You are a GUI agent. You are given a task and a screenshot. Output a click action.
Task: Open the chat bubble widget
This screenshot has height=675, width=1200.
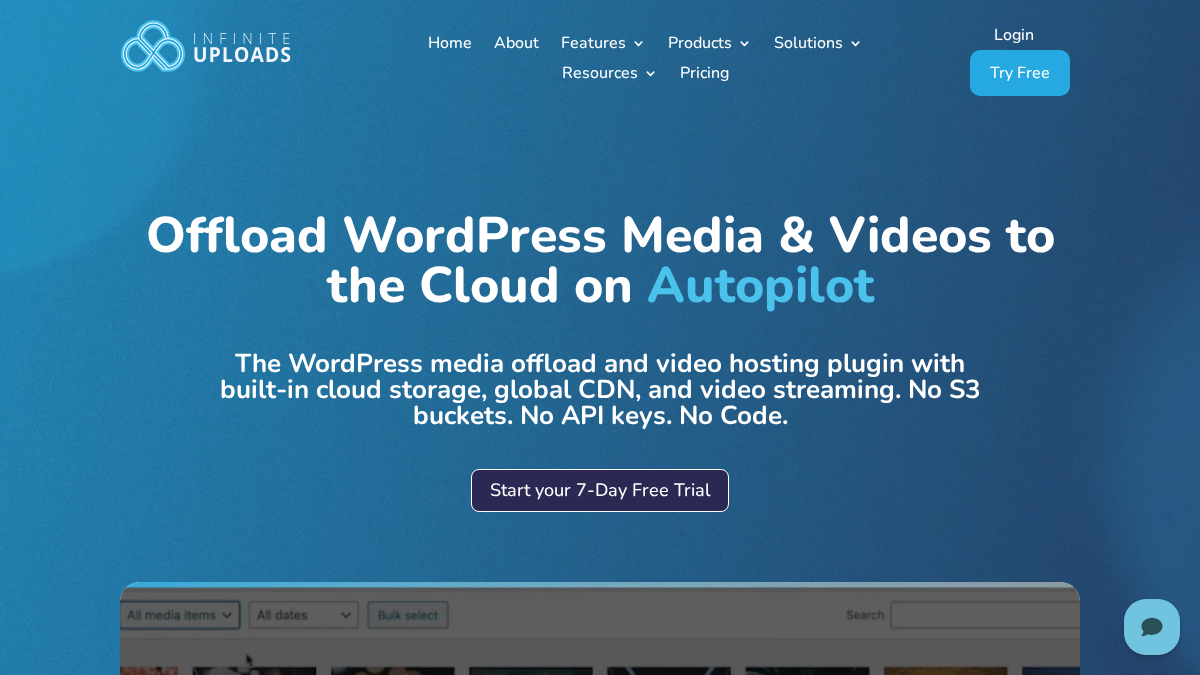pos(1152,627)
